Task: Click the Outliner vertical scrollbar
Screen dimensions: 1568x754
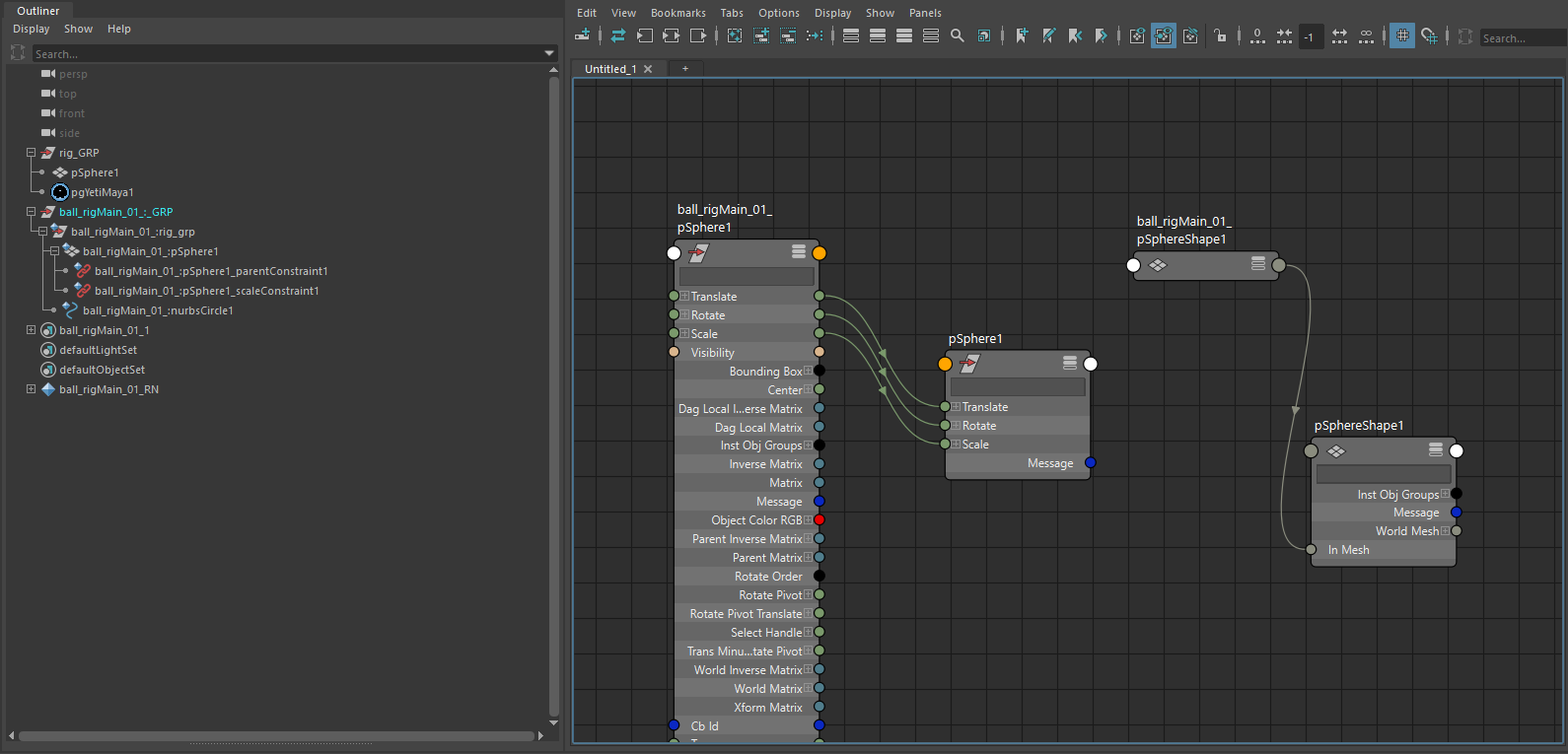Action: coord(553,396)
